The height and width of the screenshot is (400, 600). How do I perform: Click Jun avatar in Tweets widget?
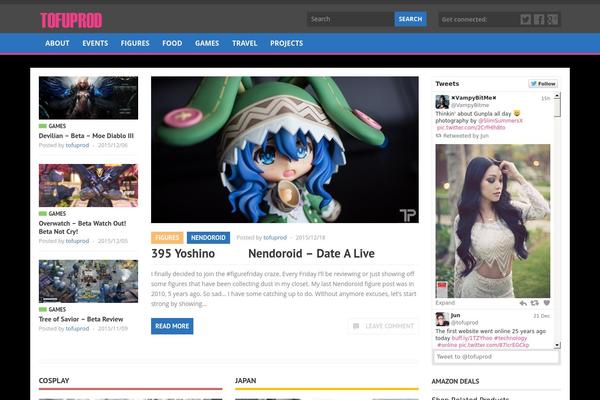tap(442, 319)
